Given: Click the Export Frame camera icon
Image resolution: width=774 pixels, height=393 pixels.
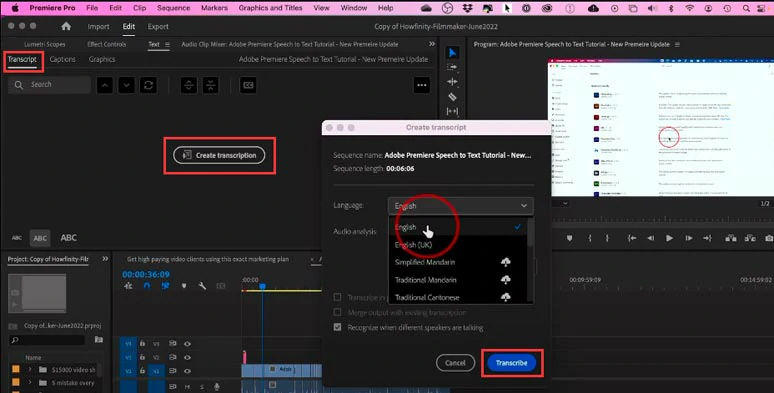Looking at the screenshot, I should pos(769,238).
